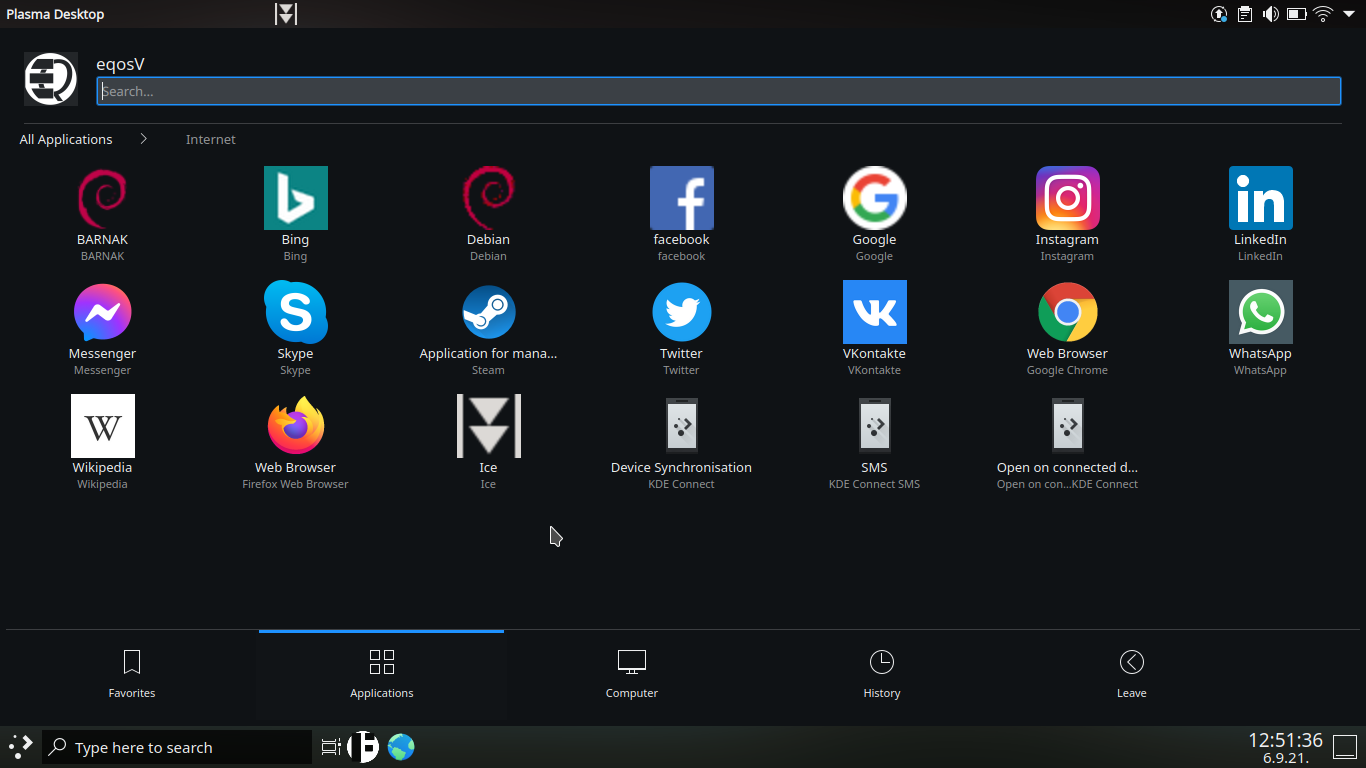The height and width of the screenshot is (768, 1366).
Task: Click the Ice icon in the top panel
Action: point(287,14)
